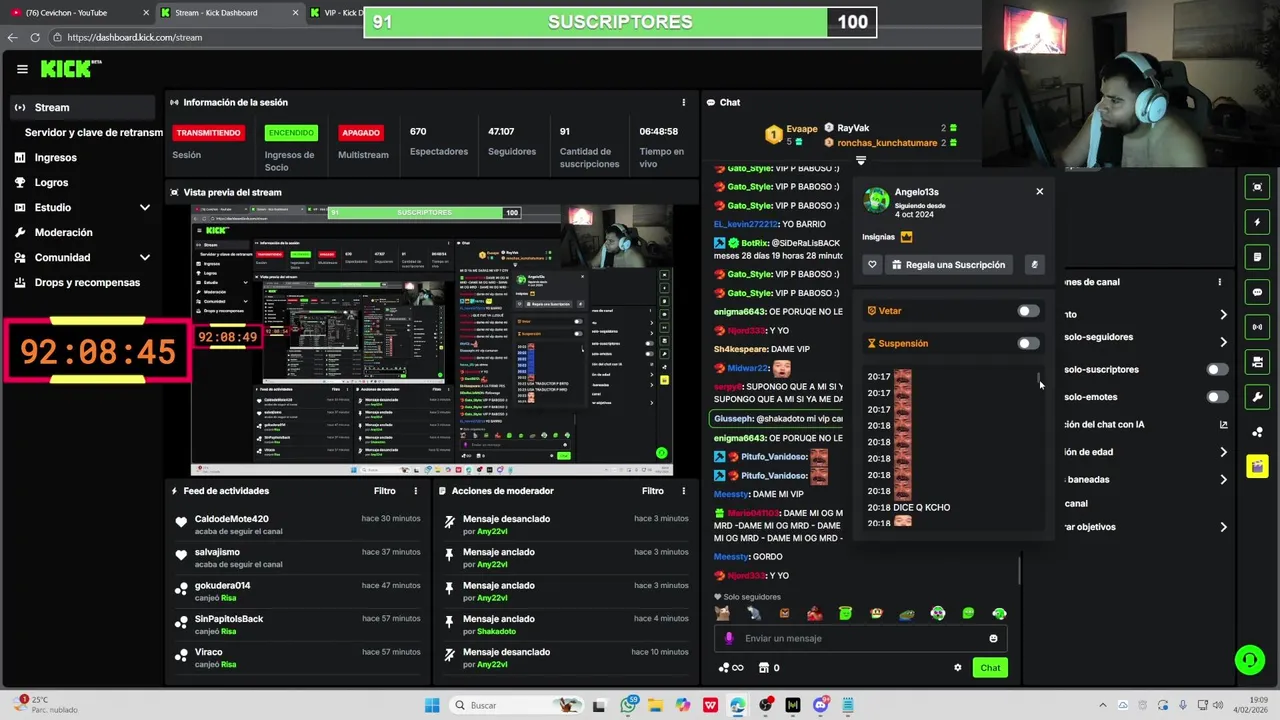The height and width of the screenshot is (720, 1280).
Task: Open the hamburger menu beside the Kick logo
Action: [22, 69]
